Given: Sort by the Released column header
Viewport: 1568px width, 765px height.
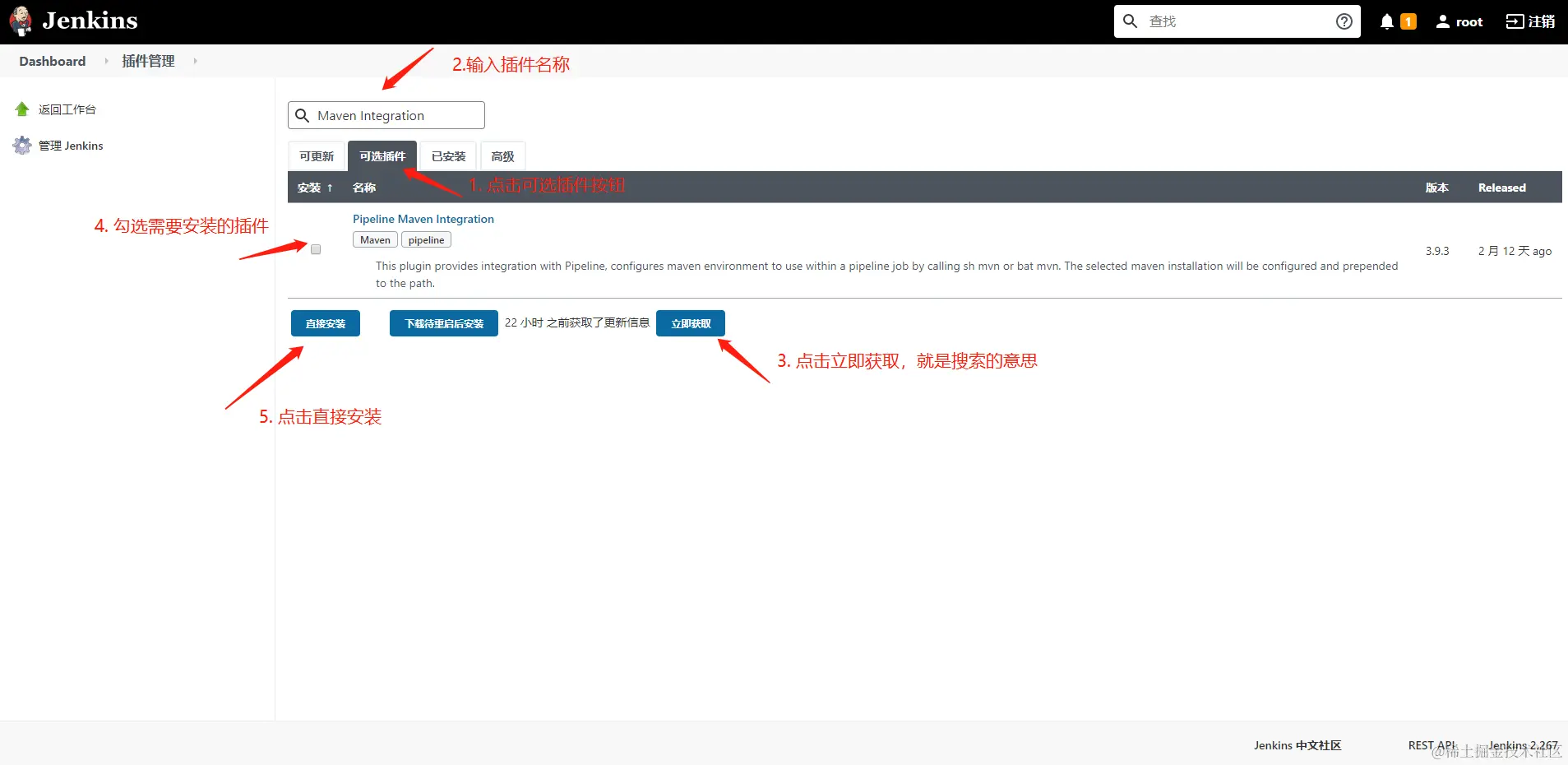Looking at the screenshot, I should [x=1501, y=188].
